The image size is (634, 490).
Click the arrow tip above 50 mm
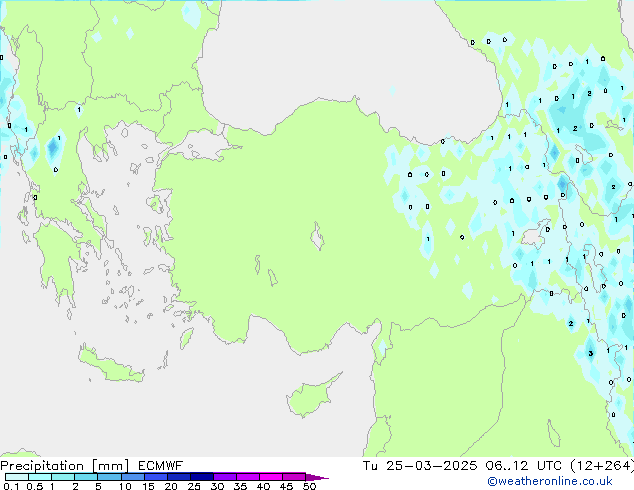click(x=317, y=477)
